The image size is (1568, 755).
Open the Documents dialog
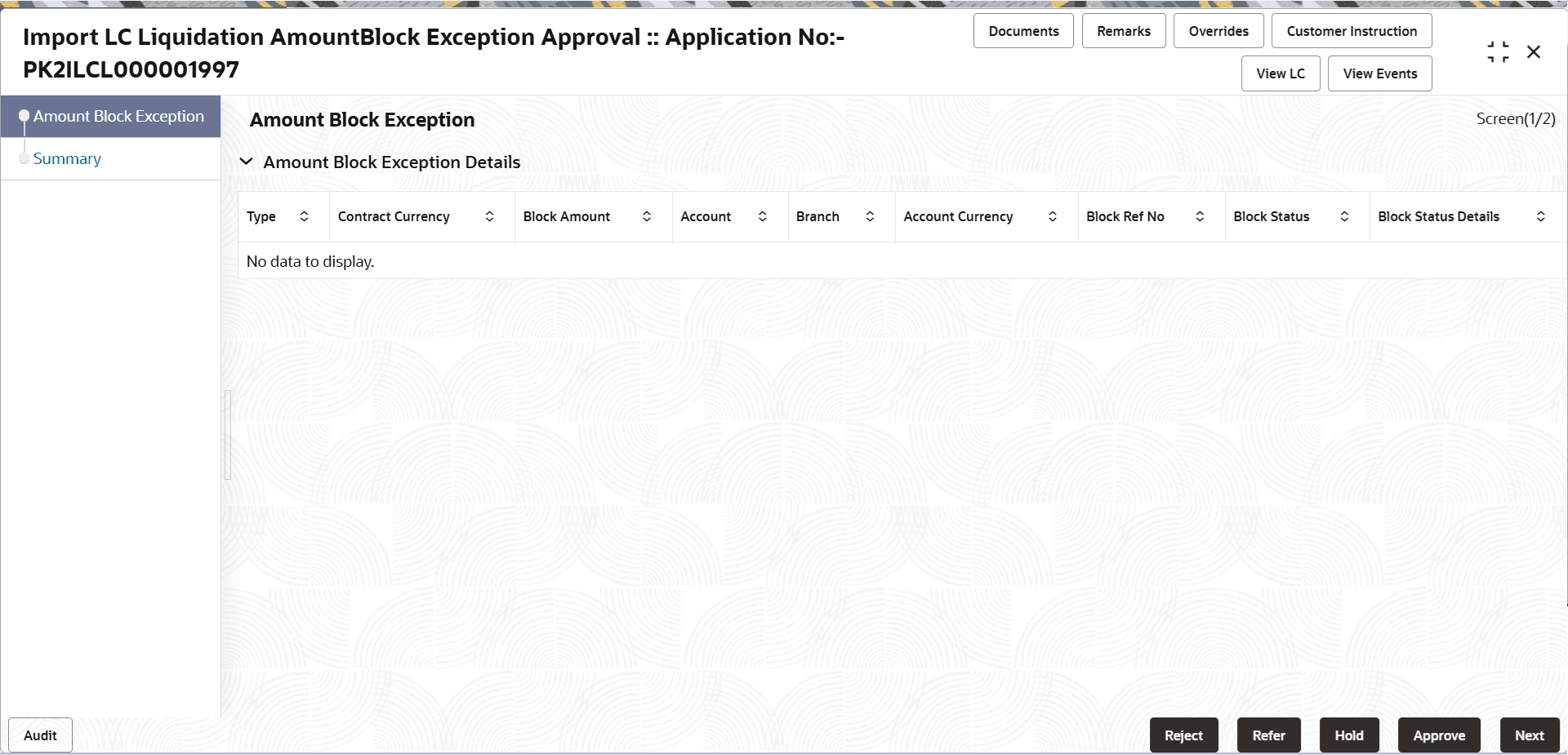[1022, 30]
